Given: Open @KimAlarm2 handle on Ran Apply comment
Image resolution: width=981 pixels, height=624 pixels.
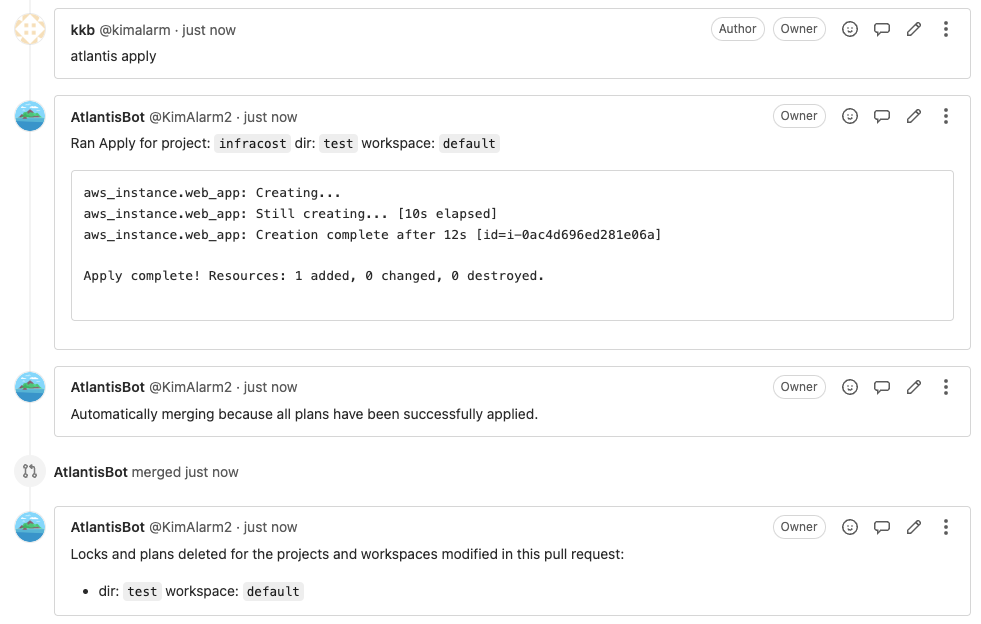Looking at the screenshot, I should pyautogui.click(x=190, y=117).
